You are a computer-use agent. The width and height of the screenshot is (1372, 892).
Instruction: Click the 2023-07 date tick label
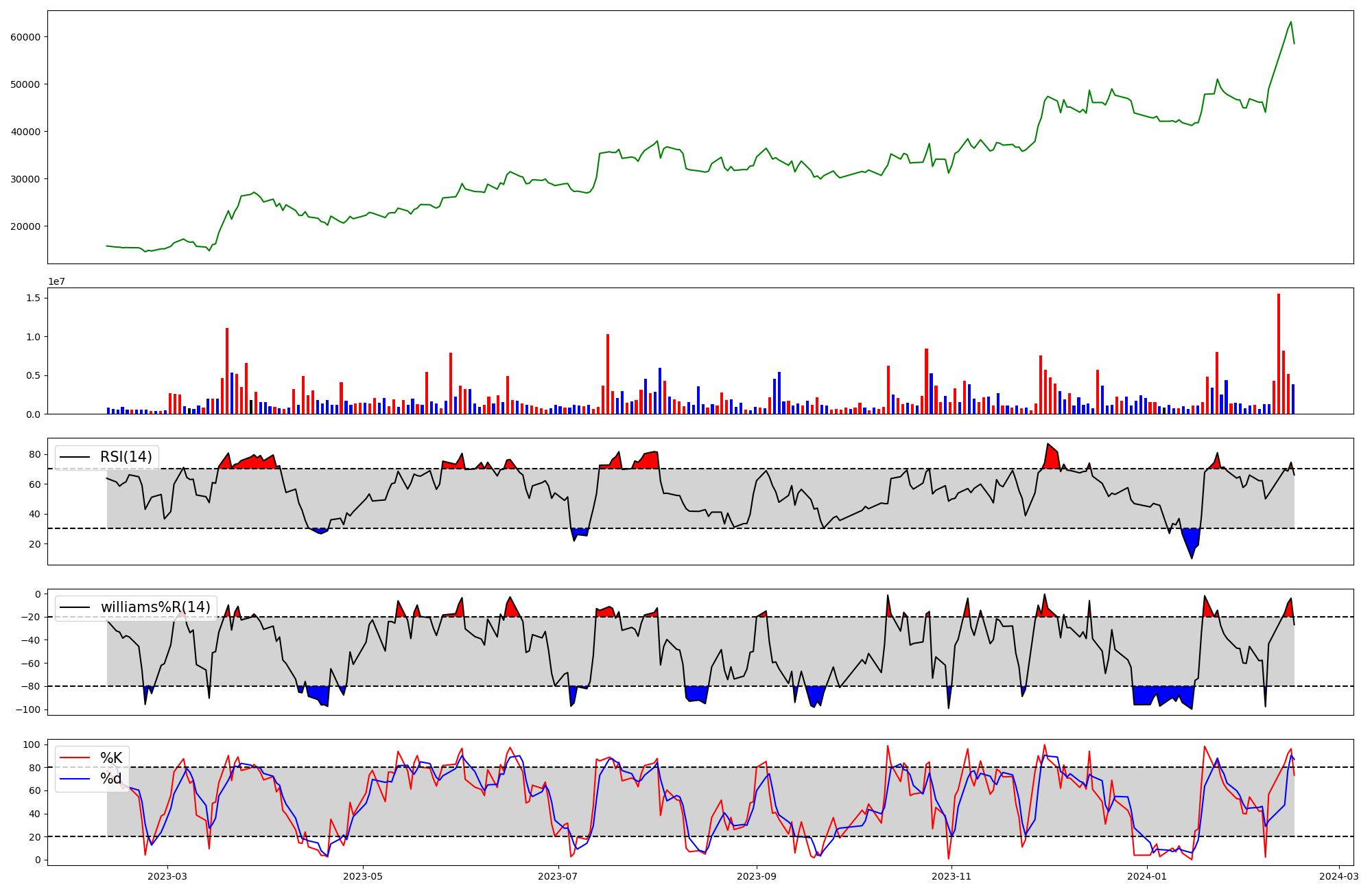pyautogui.click(x=558, y=876)
